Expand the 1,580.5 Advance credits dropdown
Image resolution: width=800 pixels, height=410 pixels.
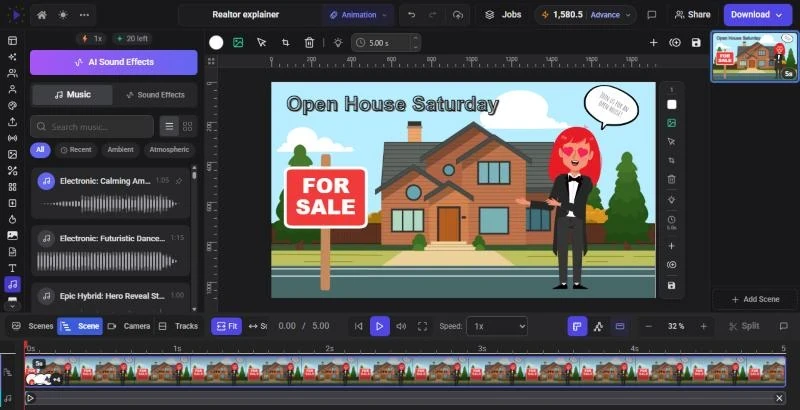tap(586, 15)
